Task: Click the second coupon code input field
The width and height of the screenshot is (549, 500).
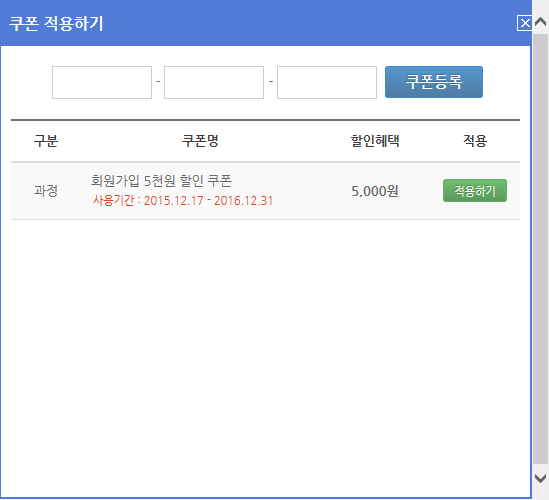Action: pos(214,82)
